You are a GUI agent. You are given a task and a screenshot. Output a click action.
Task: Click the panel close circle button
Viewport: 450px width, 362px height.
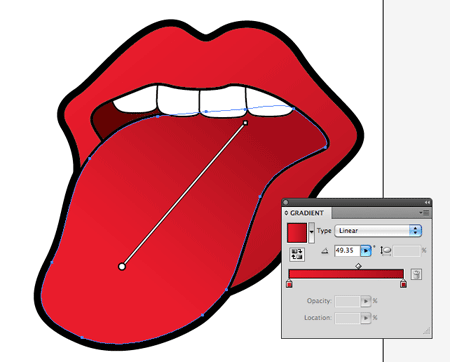click(x=285, y=202)
